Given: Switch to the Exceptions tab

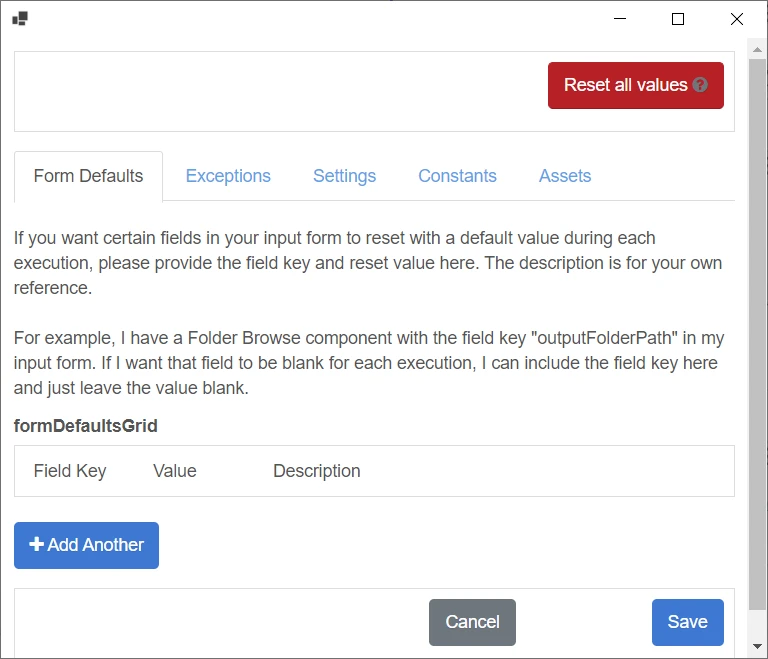Looking at the screenshot, I should pos(228,176).
